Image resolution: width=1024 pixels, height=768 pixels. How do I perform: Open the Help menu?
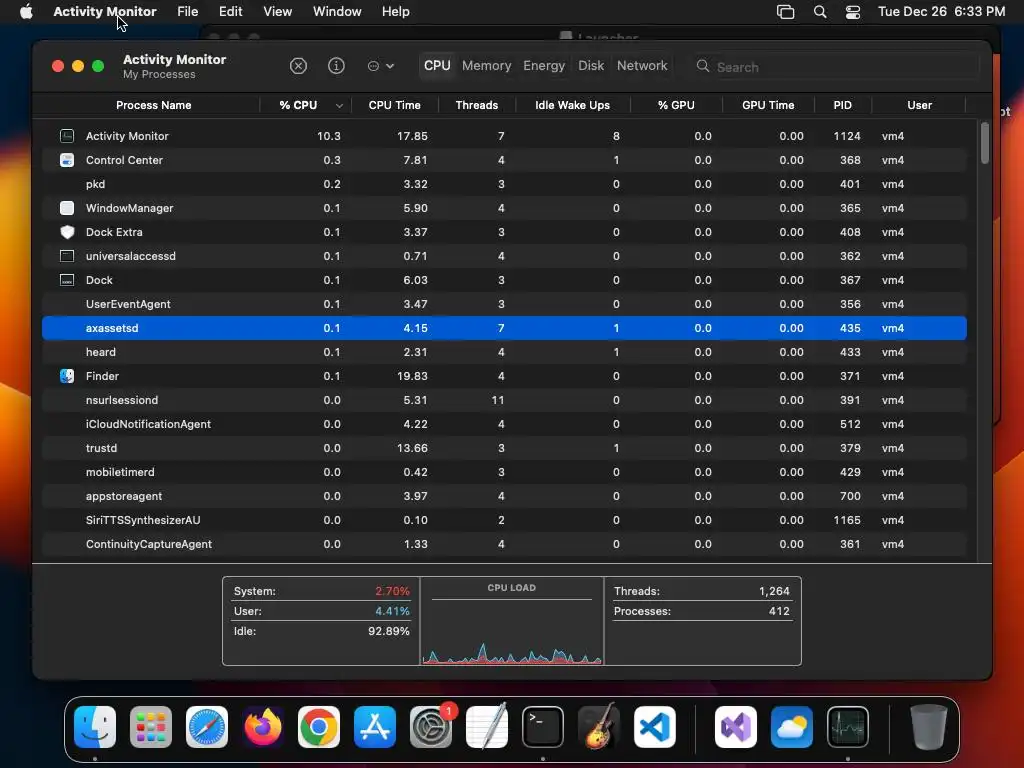(x=396, y=12)
